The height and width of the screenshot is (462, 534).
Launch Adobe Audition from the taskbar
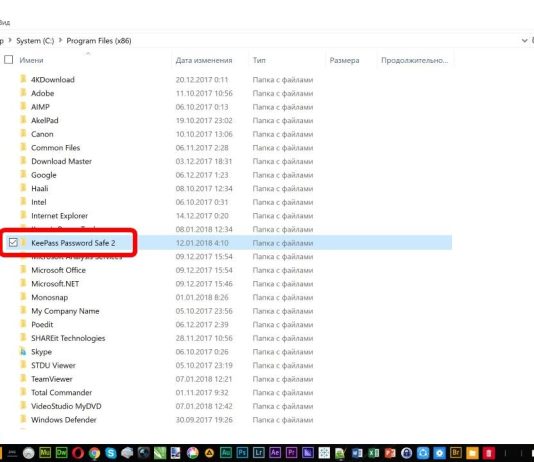click(226, 452)
